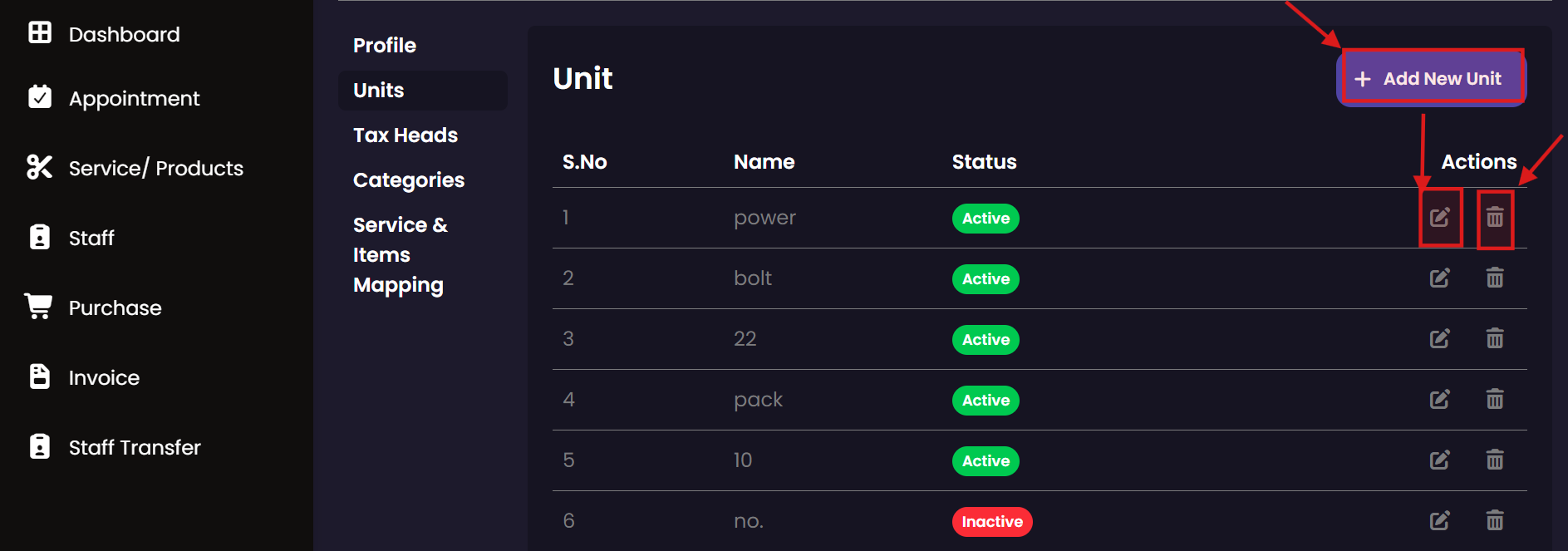Viewport: 1568px width, 551px height.
Task: Open the Invoice page from sidebar
Action: pyautogui.click(x=104, y=377)
